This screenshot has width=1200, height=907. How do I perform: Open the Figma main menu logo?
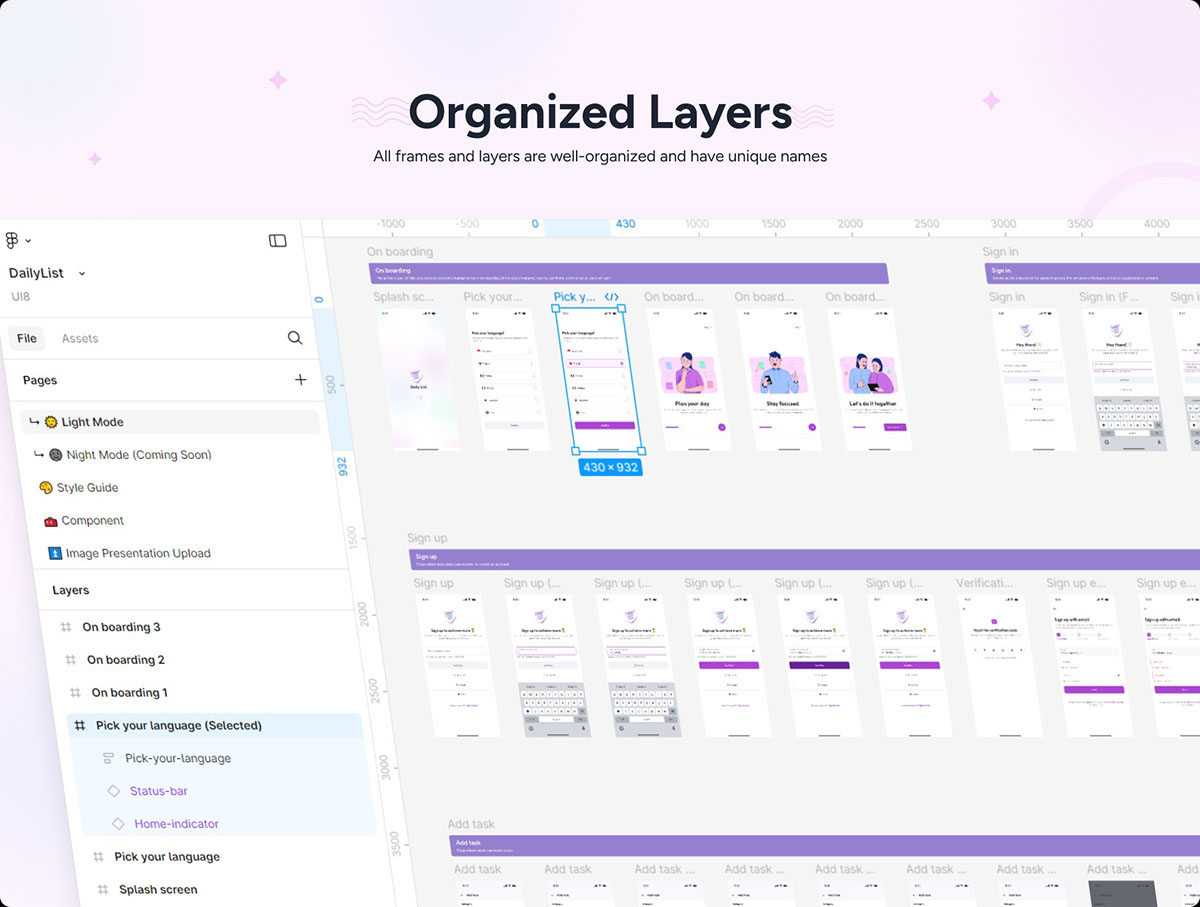[x=12, y=241]
